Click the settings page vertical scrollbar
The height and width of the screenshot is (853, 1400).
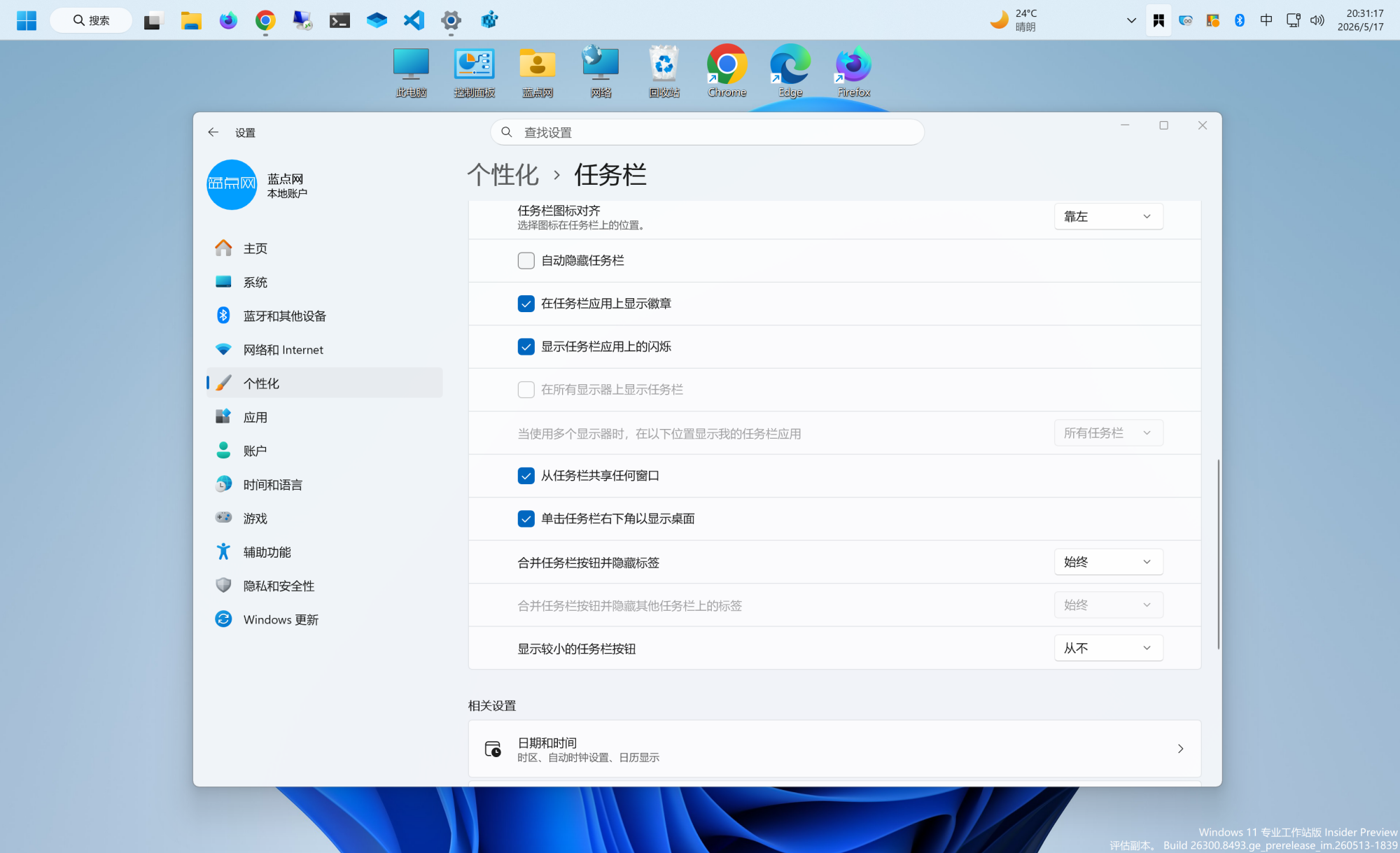[1218, 554]
